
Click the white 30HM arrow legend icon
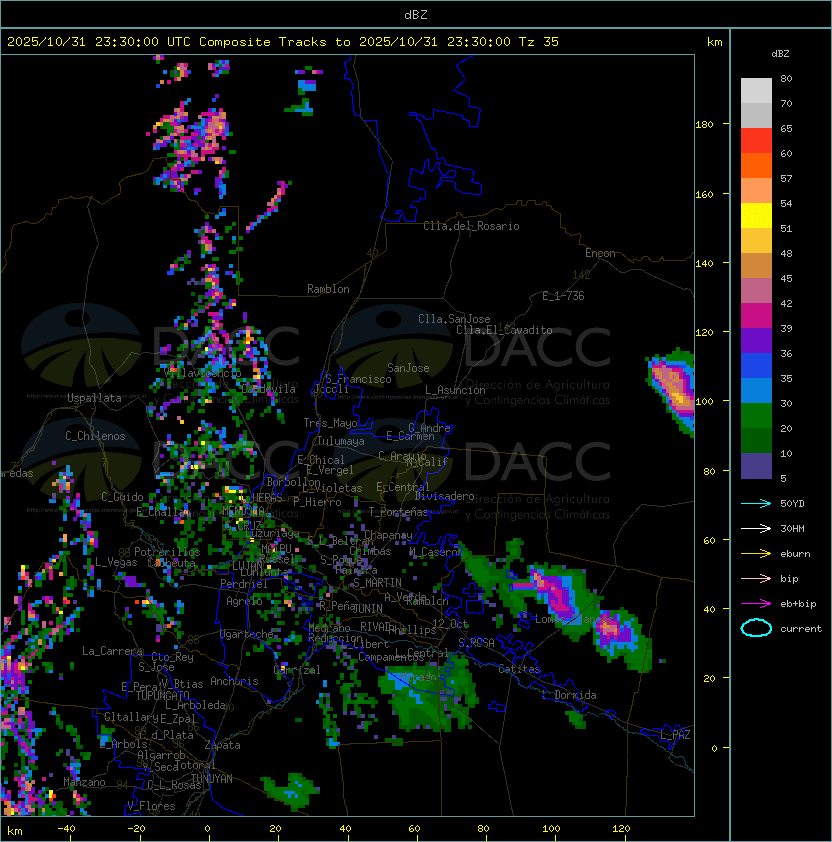tap(756, 528)
